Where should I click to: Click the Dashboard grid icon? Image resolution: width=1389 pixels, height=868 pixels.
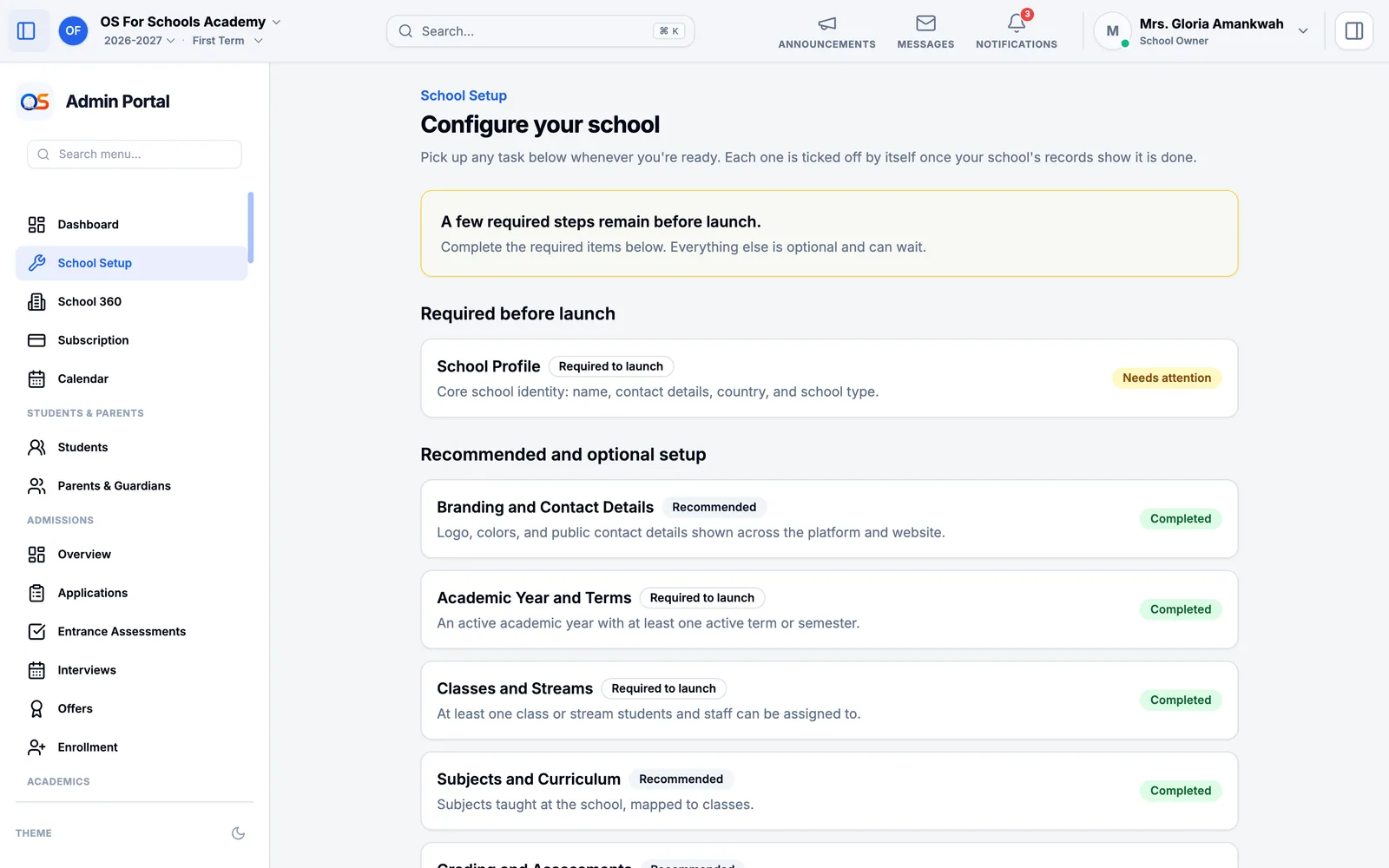coord(36,225)
